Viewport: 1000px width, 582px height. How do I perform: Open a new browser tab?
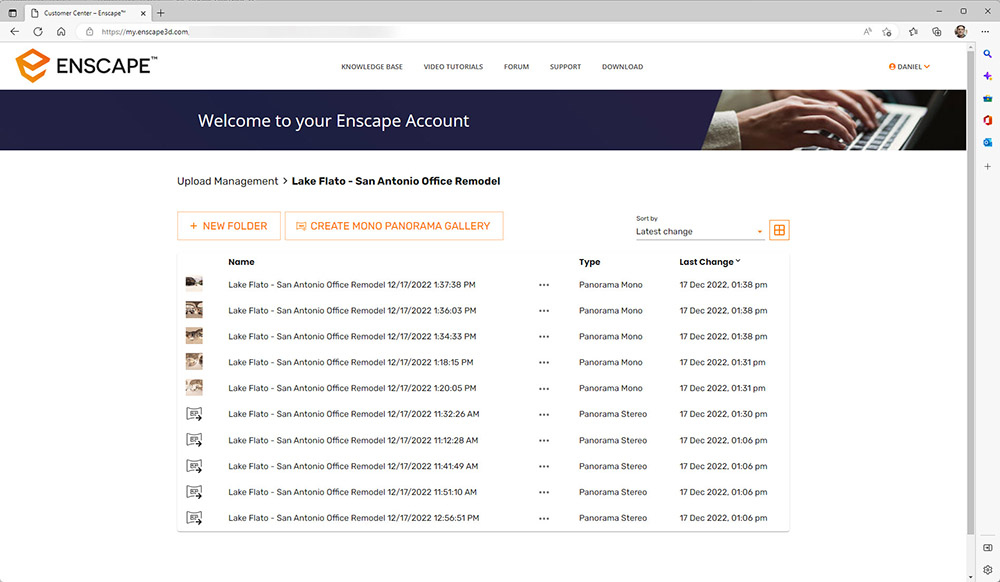click(x=161, y=13)
